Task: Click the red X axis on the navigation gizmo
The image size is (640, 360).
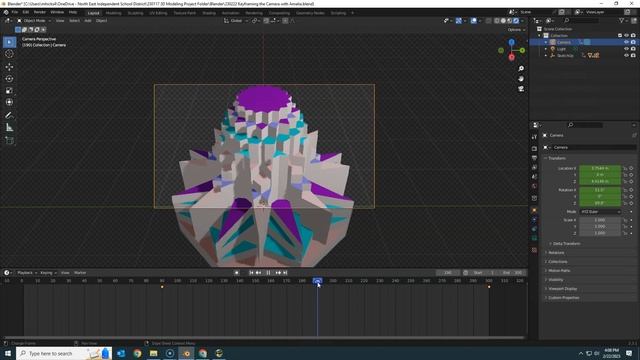Action: pos(511,57)
